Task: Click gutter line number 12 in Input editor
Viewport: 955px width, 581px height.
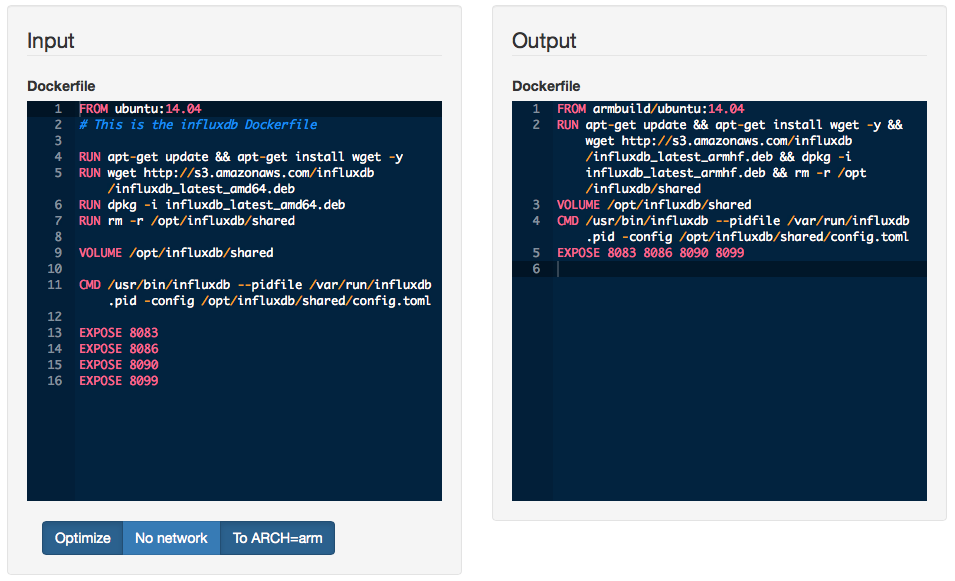Action: coord(55,317)
